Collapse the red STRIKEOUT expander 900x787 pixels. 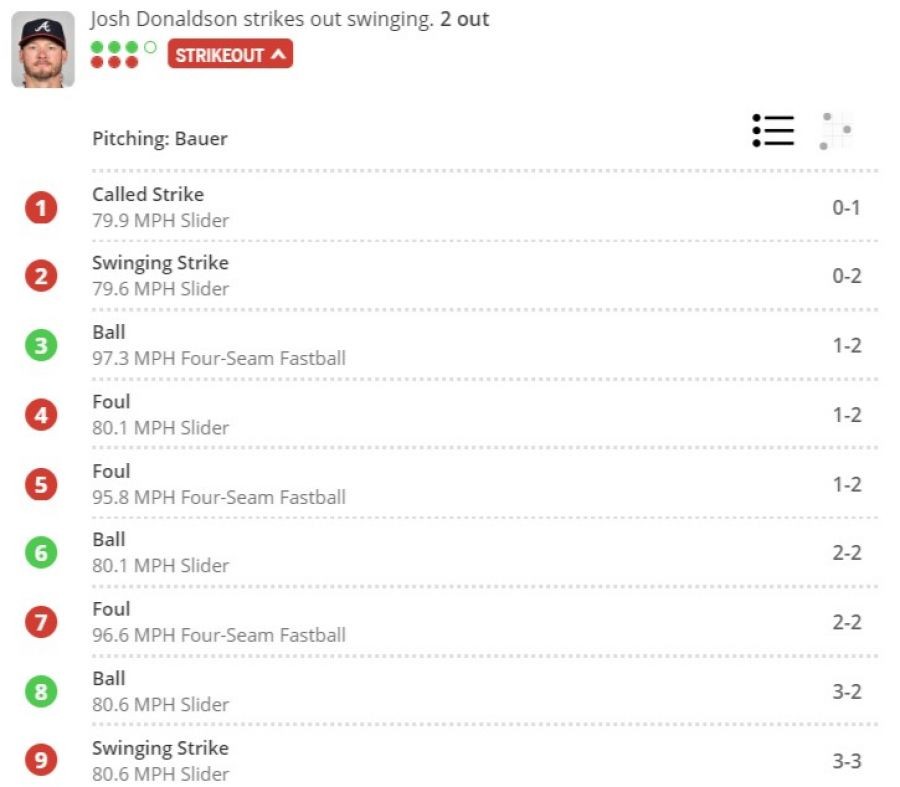tap(230, 55)
